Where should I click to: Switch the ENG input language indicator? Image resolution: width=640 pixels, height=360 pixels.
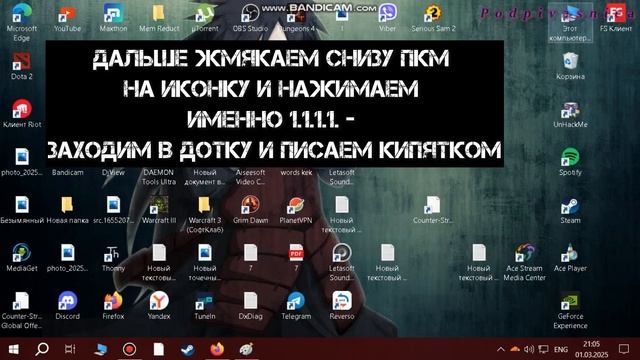pos(561,349)
